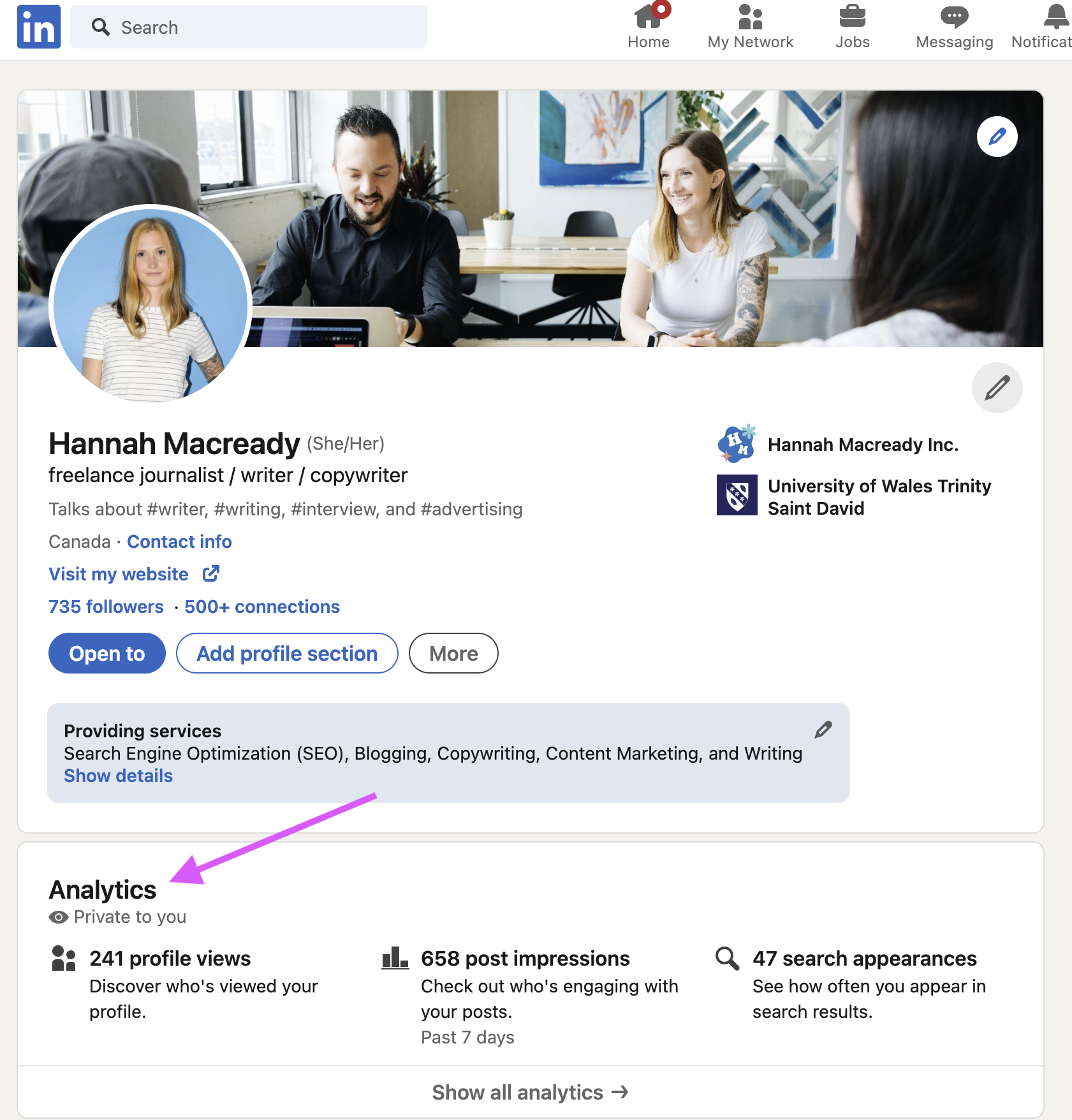The width and height of the screenshot is (1072, 1120).
Task: Click Hannah Macready Inc. company logo
Action: pyautogui.click(x=737, y=444)
